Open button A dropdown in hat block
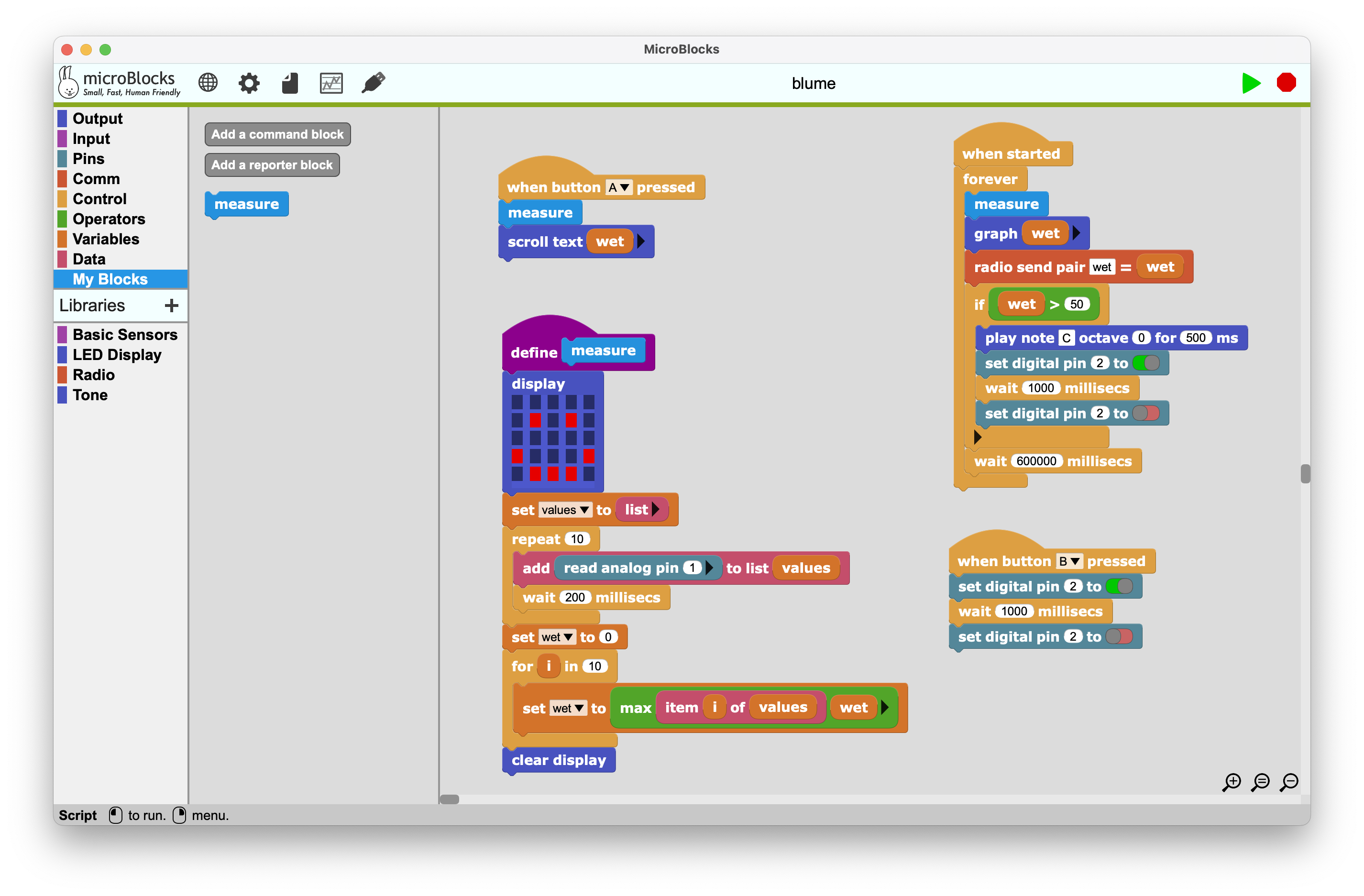Viewport: 1364px width, 896px height. pyautogui.click(x=619, y=187)
